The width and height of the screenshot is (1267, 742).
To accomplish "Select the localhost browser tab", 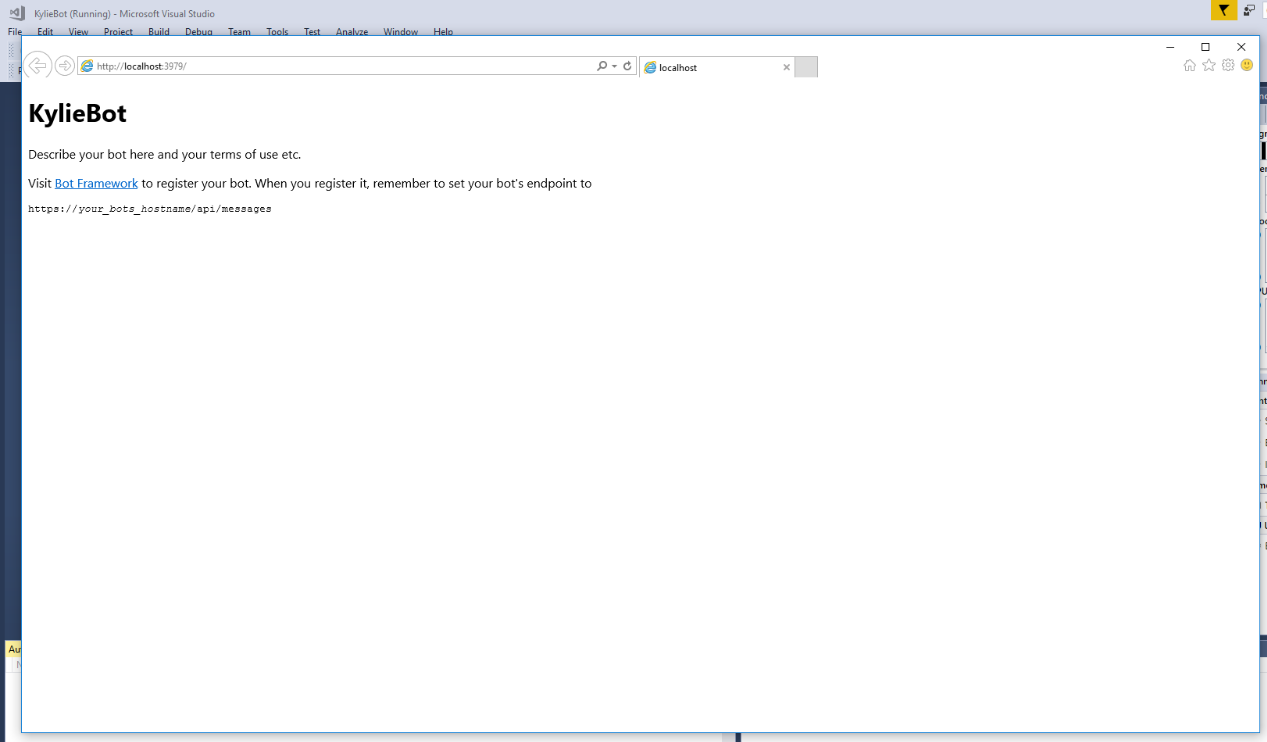I will 716,67.
